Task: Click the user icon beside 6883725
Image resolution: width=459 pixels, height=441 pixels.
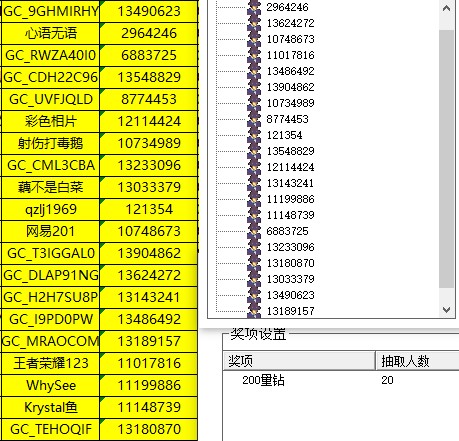Action: (254, 231)
